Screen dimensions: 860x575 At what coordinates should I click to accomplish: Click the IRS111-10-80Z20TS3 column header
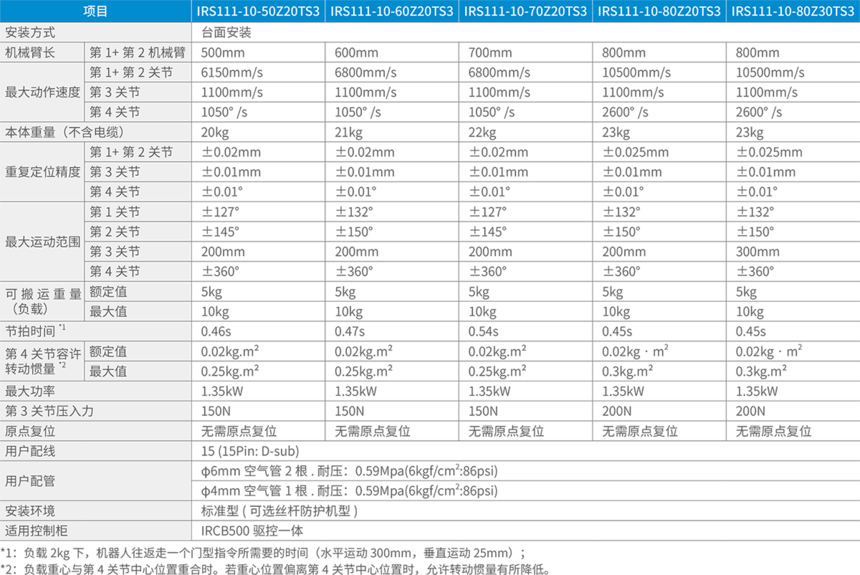(659, 11)
